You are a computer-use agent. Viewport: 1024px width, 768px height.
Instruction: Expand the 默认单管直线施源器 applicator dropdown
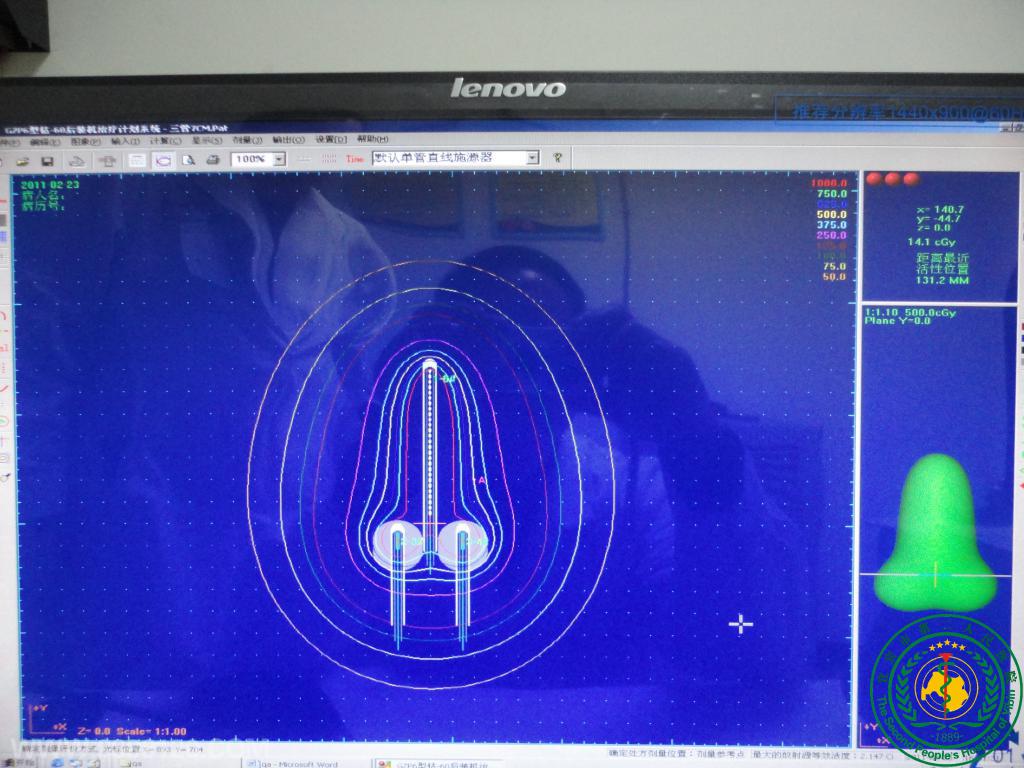[x=532, y=158]
